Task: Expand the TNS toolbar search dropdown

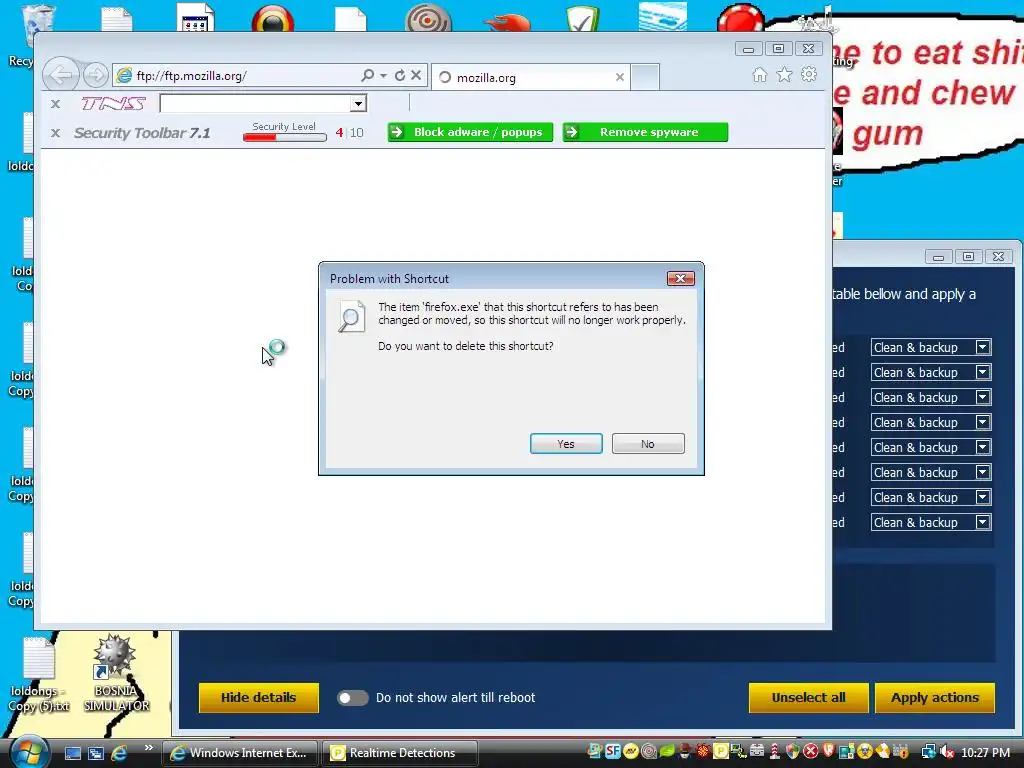Action: click(x=358, y=103)
